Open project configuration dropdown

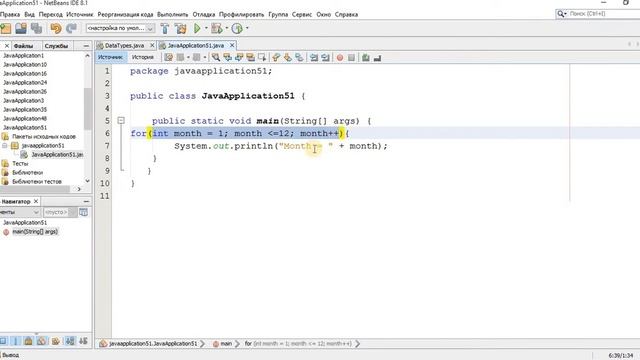click(120, 28)
